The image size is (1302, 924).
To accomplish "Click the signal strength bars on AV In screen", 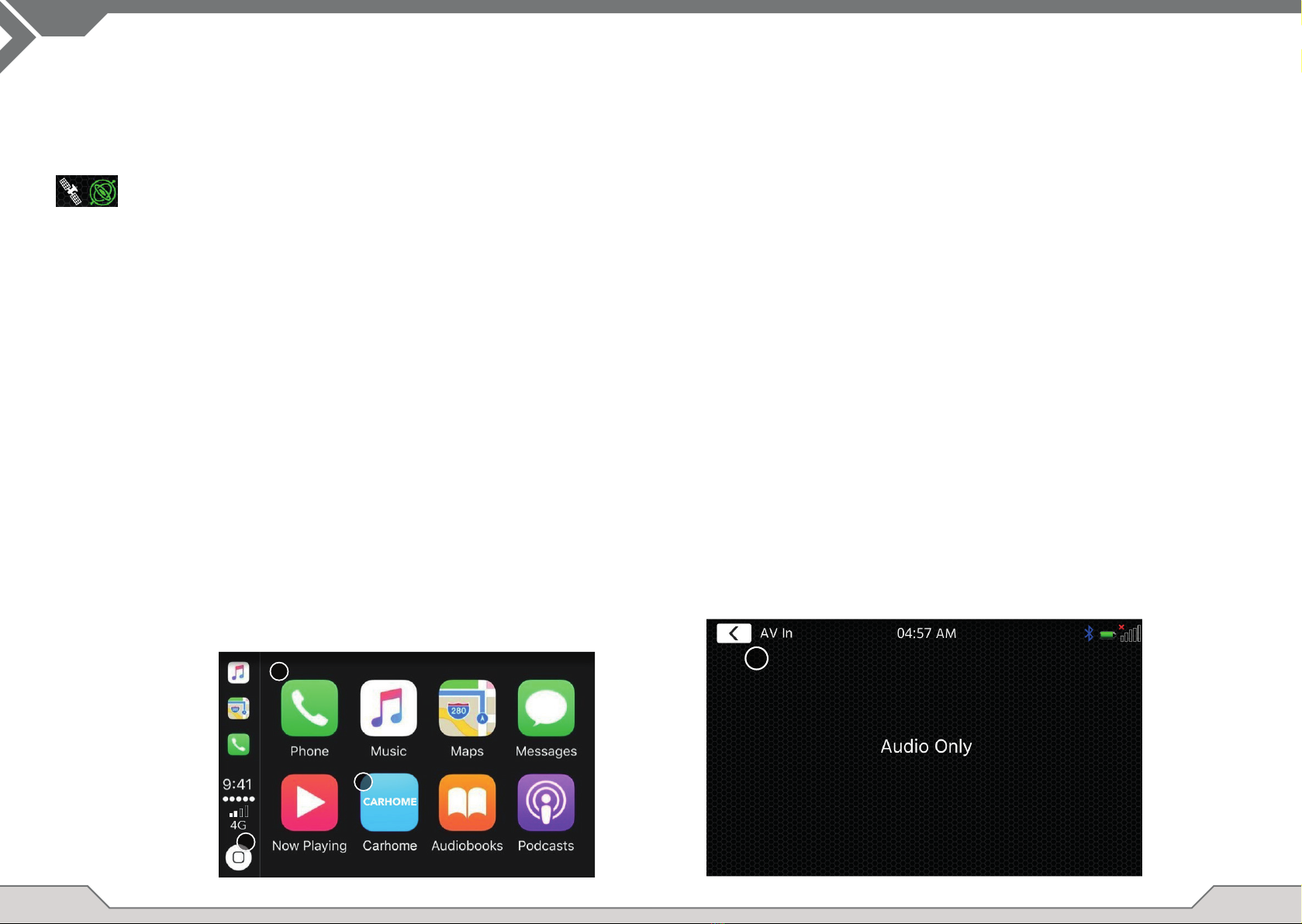I will (1131, 633).
